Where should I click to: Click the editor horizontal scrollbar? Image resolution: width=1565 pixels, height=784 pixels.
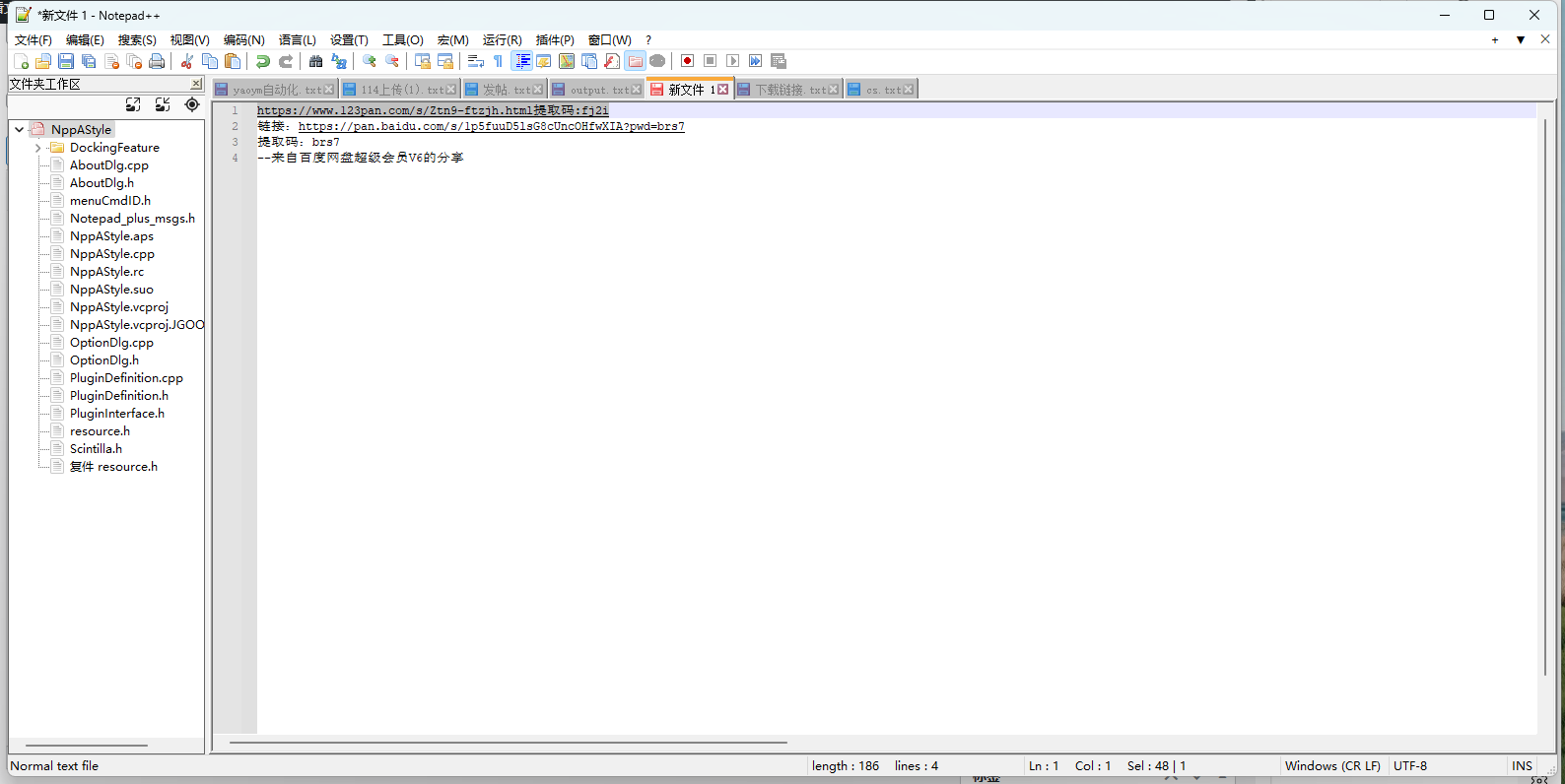(x=508, y=743)
